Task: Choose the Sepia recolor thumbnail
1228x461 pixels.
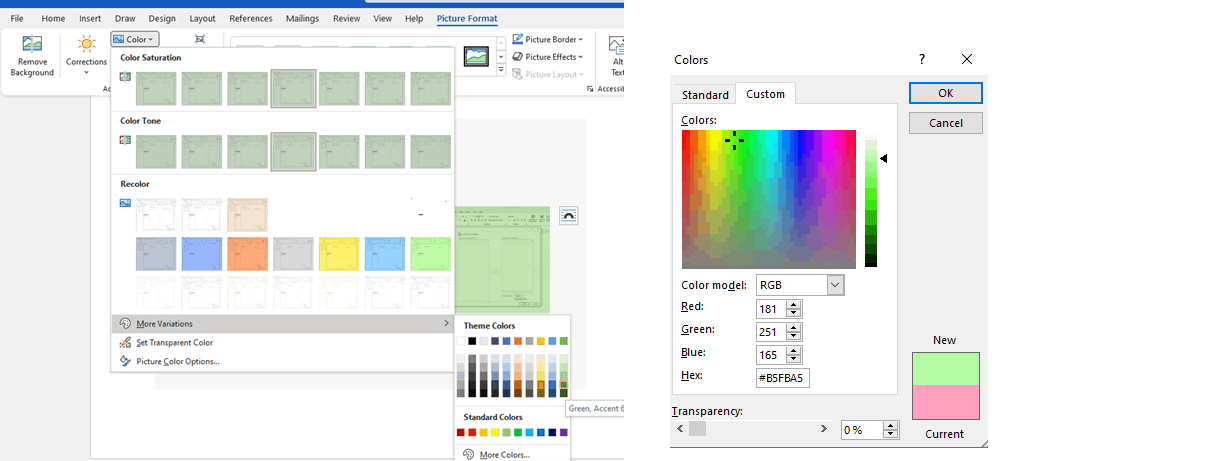Action: pos(248,215)
